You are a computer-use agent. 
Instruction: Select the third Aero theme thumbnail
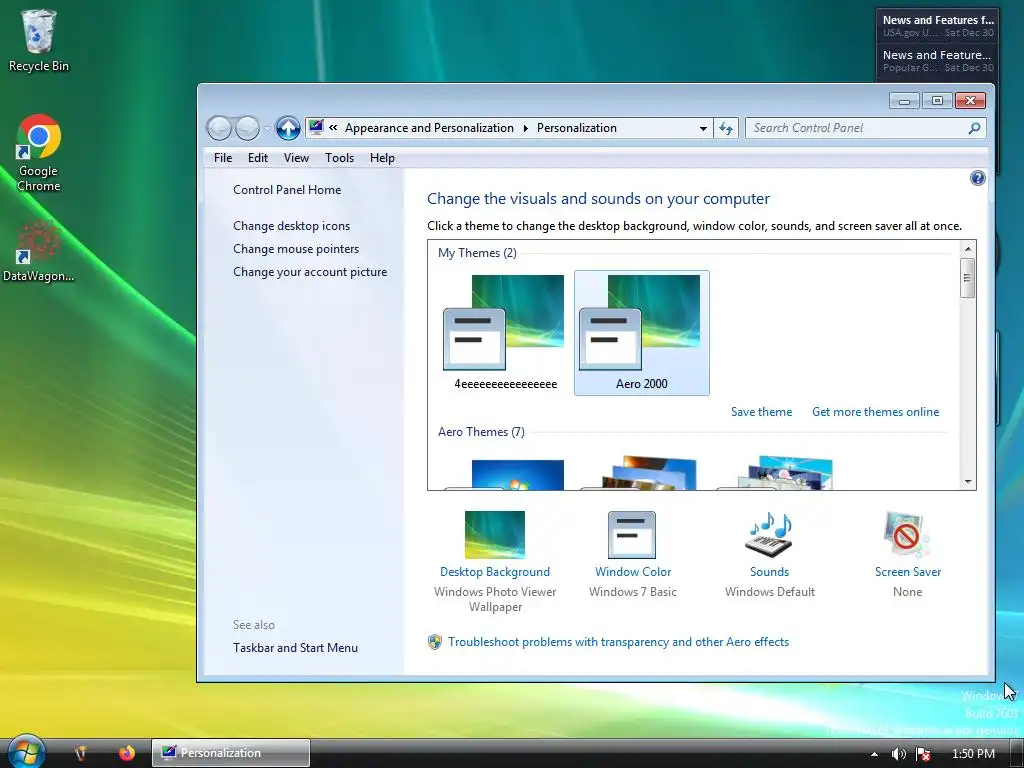coord(777,473)
